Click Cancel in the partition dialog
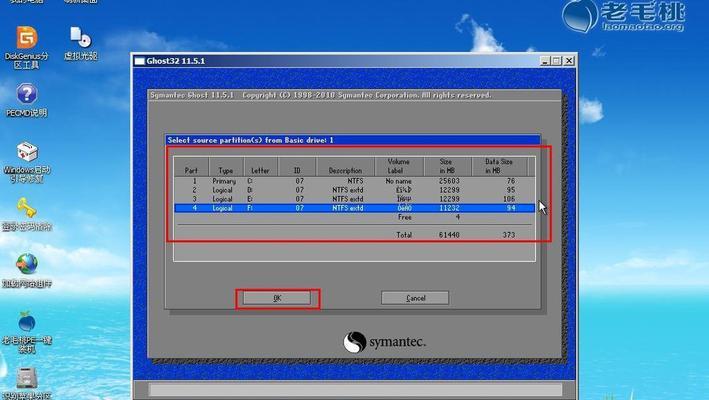 [415, 298]
